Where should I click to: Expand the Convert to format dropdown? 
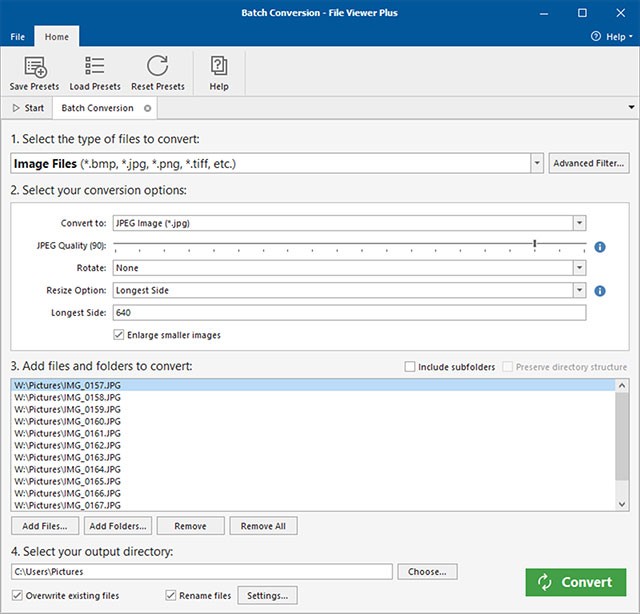click(579, 223)
